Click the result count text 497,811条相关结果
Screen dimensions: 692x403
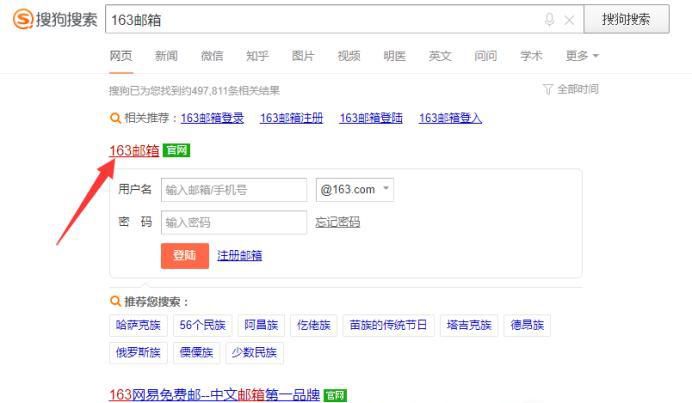(x=236, y=91)
